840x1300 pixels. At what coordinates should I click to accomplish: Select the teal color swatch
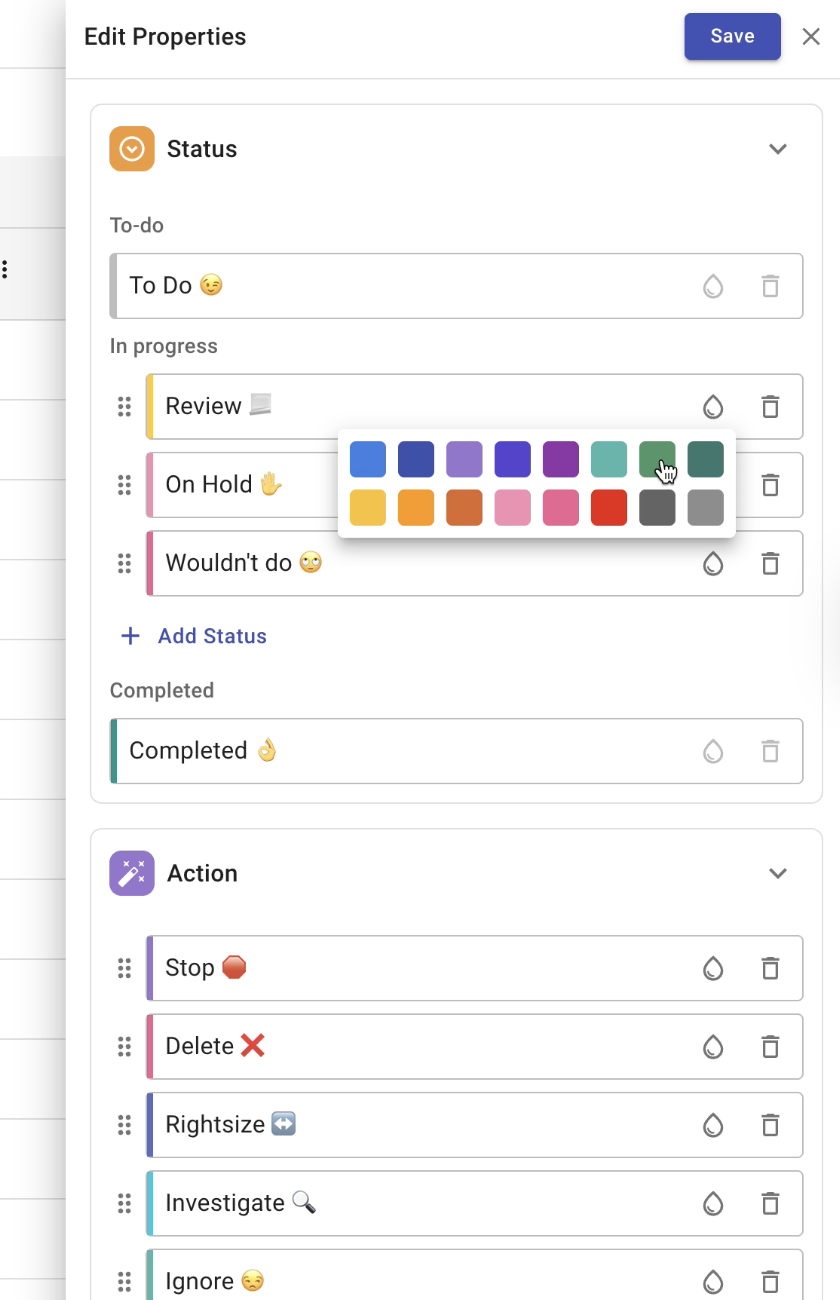click(x=609, y=459)
